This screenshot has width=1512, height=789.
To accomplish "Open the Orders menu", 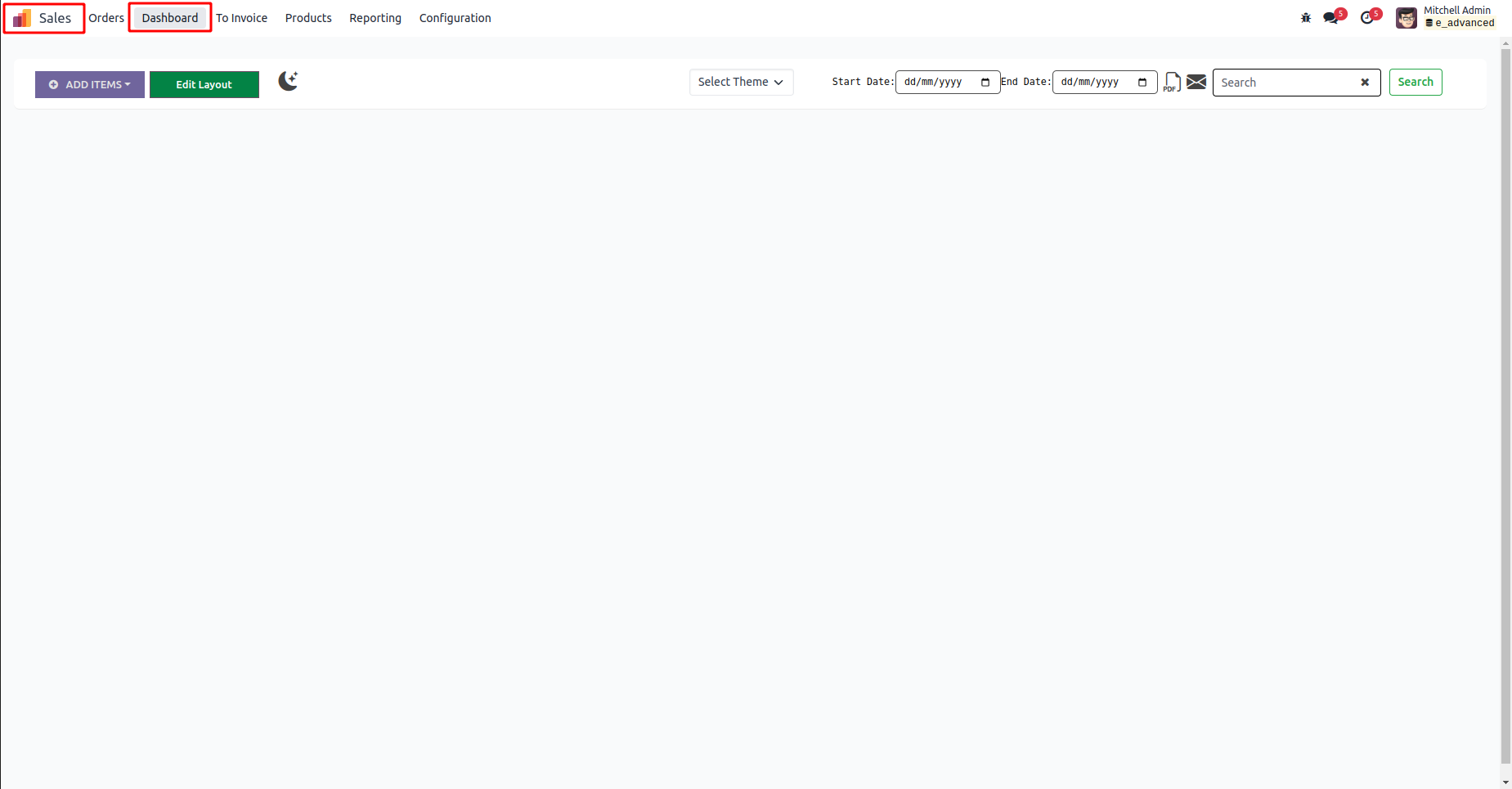I will [106, 18].
